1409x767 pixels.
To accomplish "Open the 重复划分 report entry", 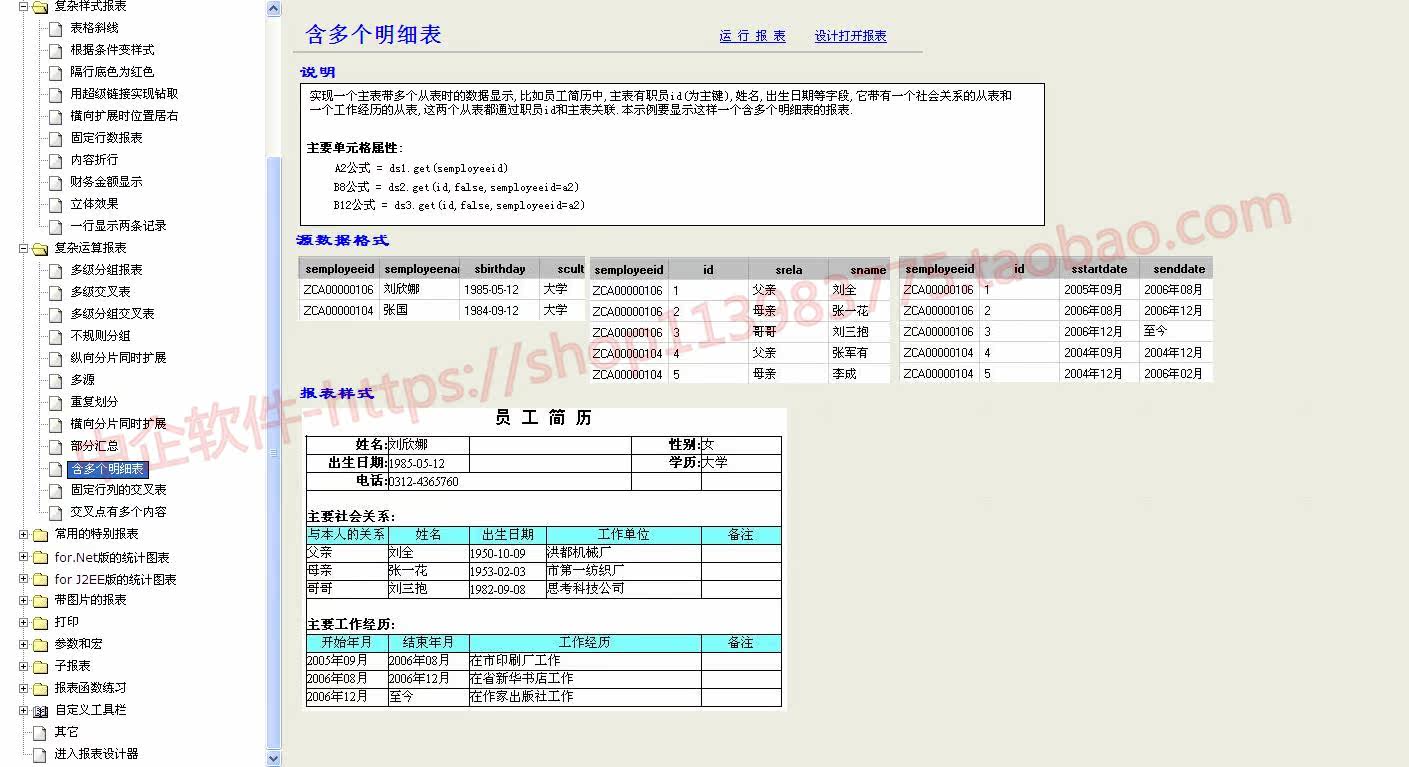I will click(x=94, y=402).
